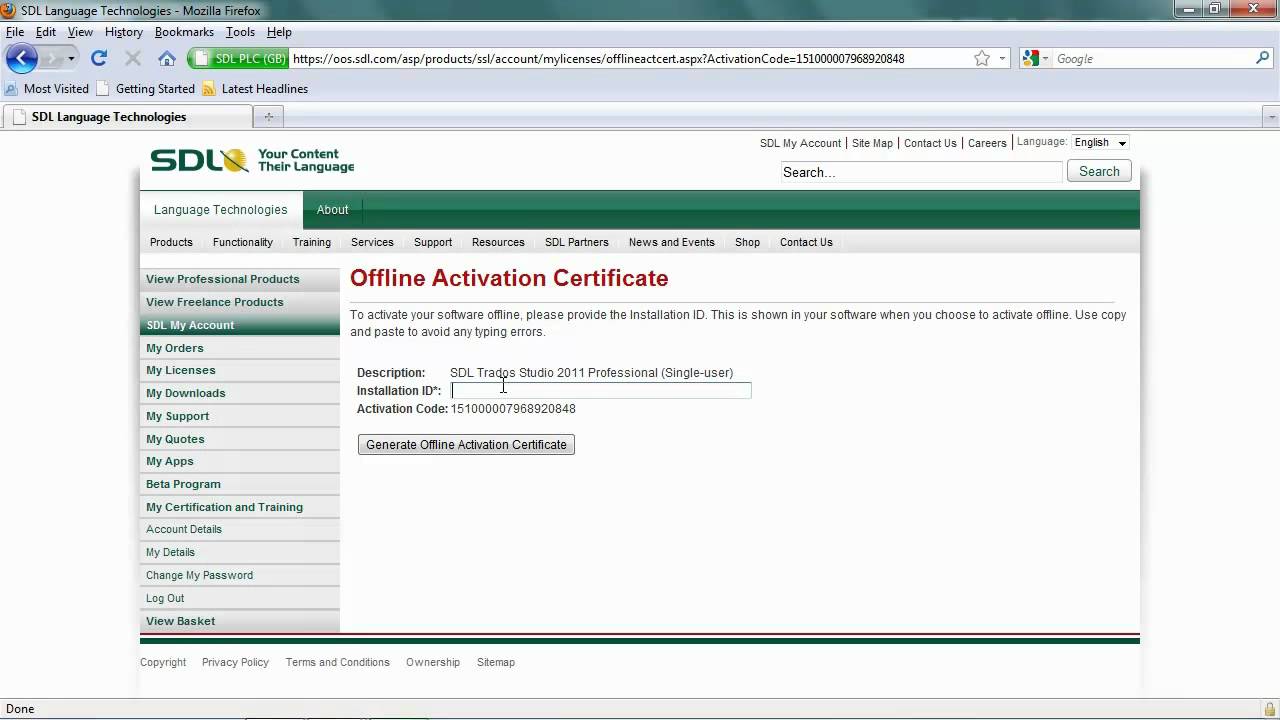
Task: Click the Google search engine icon
Action: 1030,59
